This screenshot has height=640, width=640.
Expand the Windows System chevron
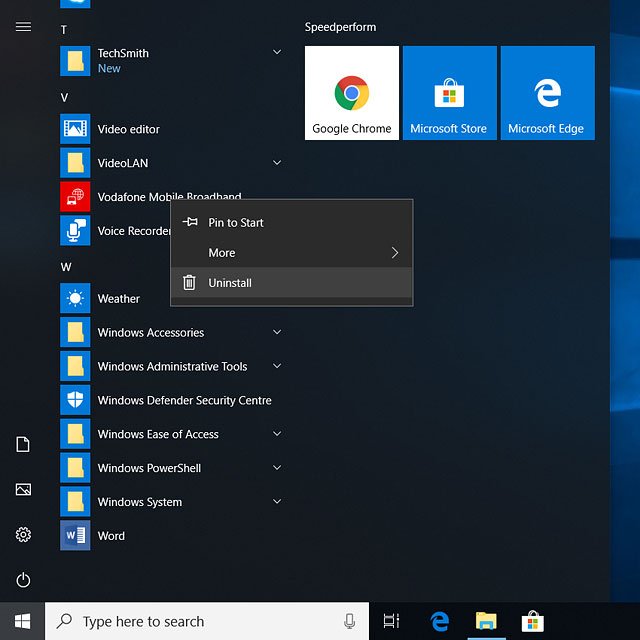coord(277,501)
